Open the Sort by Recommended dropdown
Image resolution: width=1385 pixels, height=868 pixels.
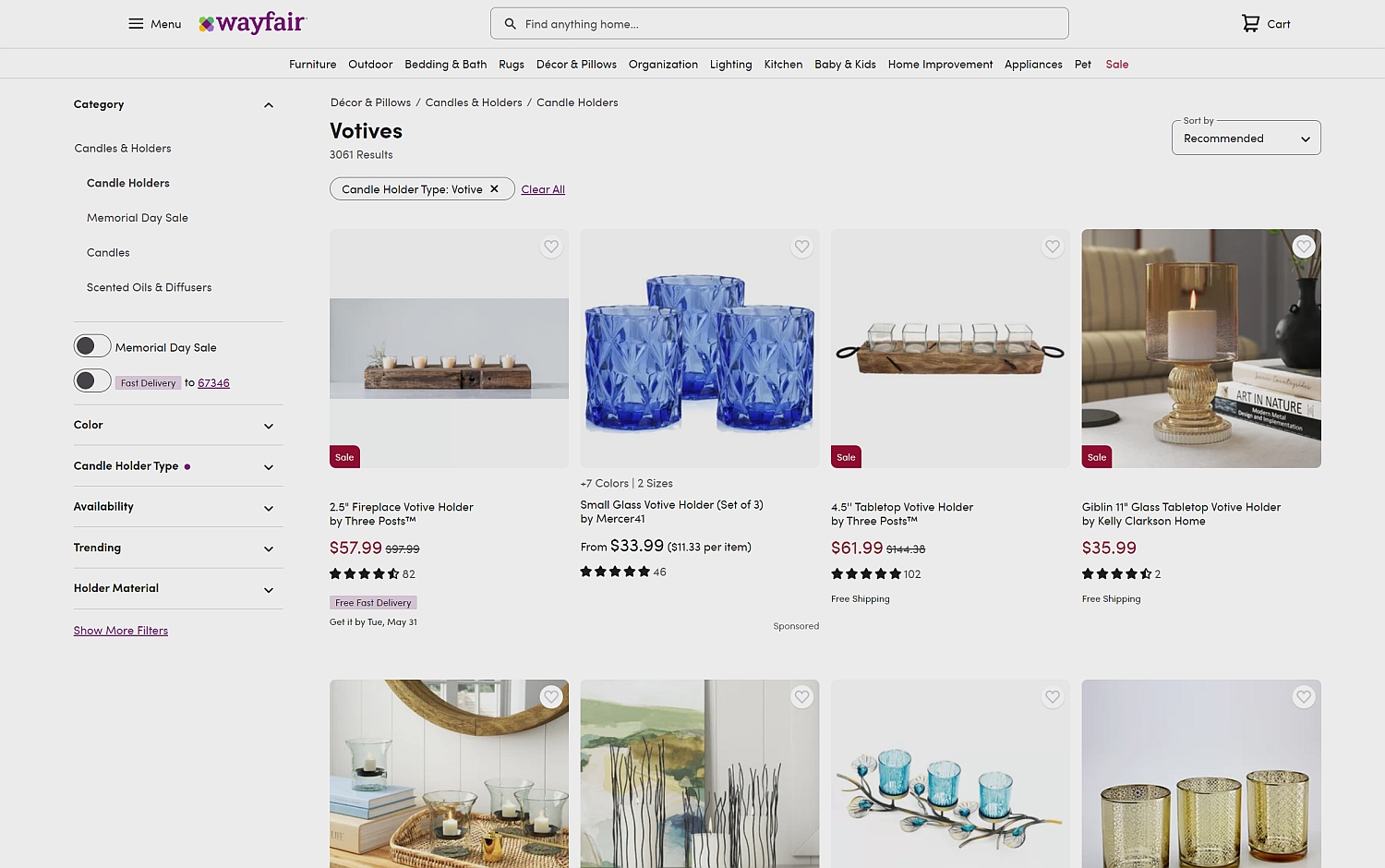pos(1246,138)
